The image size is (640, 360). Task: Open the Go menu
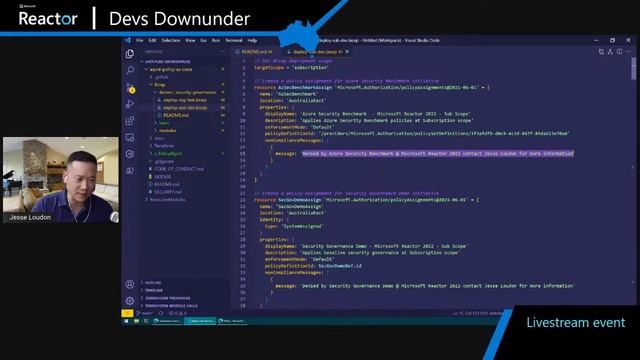(203, 40)
